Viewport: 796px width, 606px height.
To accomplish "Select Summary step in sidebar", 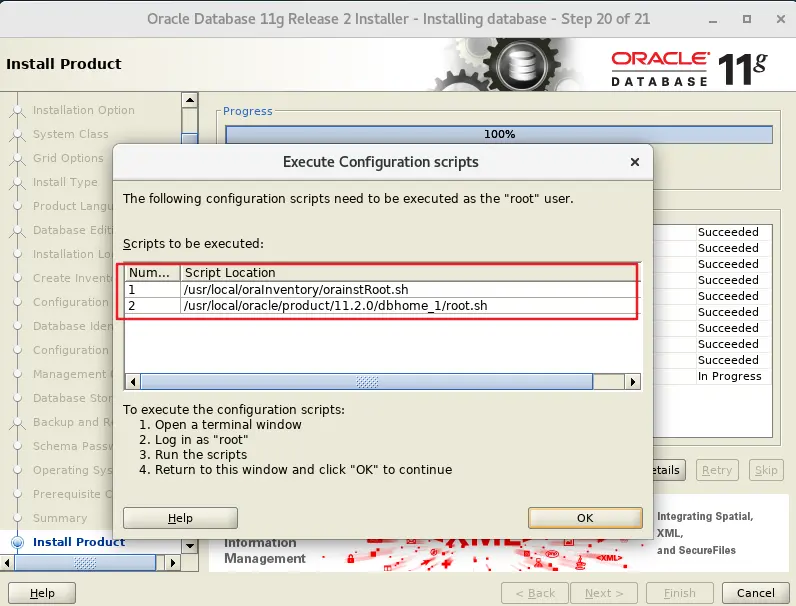I will [x=60, y=518].
